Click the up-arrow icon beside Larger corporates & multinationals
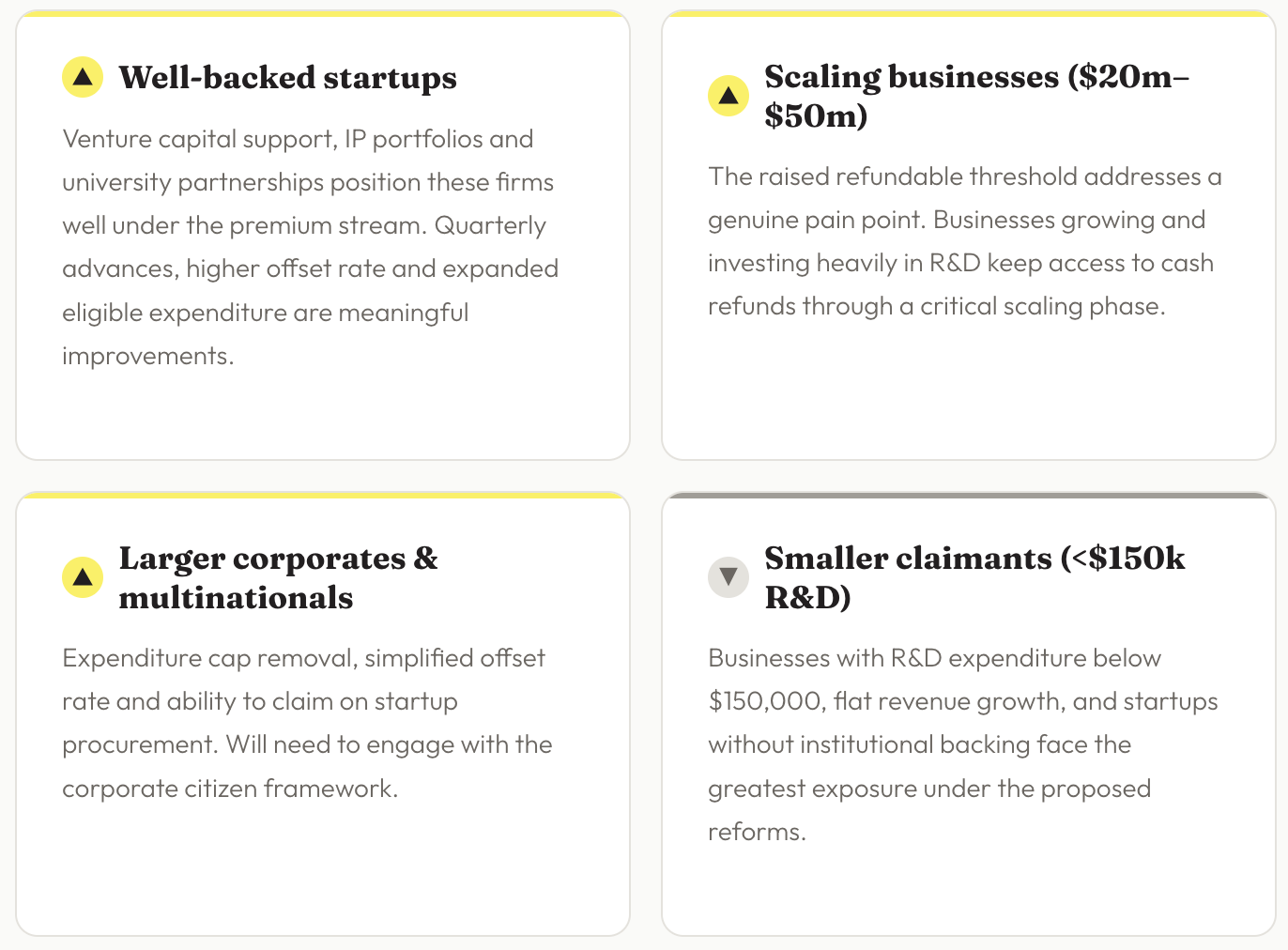1288x950 pixels. click(x=83, y=577)
